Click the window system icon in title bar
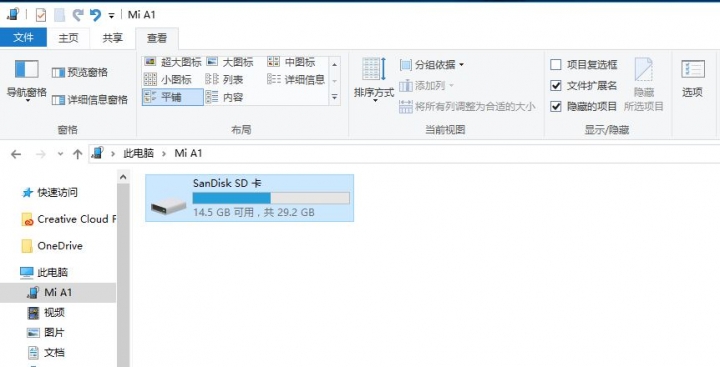The height and width of the screenshot is (367, 720). point(13,15)
